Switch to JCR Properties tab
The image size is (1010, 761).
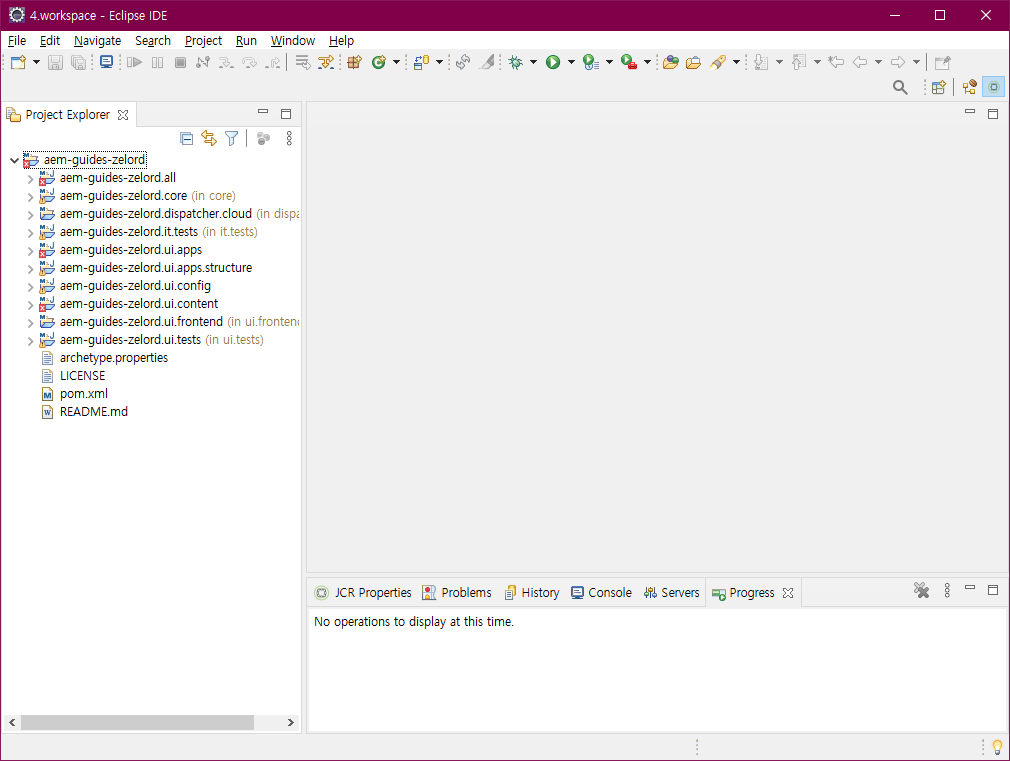coord(363,593)
